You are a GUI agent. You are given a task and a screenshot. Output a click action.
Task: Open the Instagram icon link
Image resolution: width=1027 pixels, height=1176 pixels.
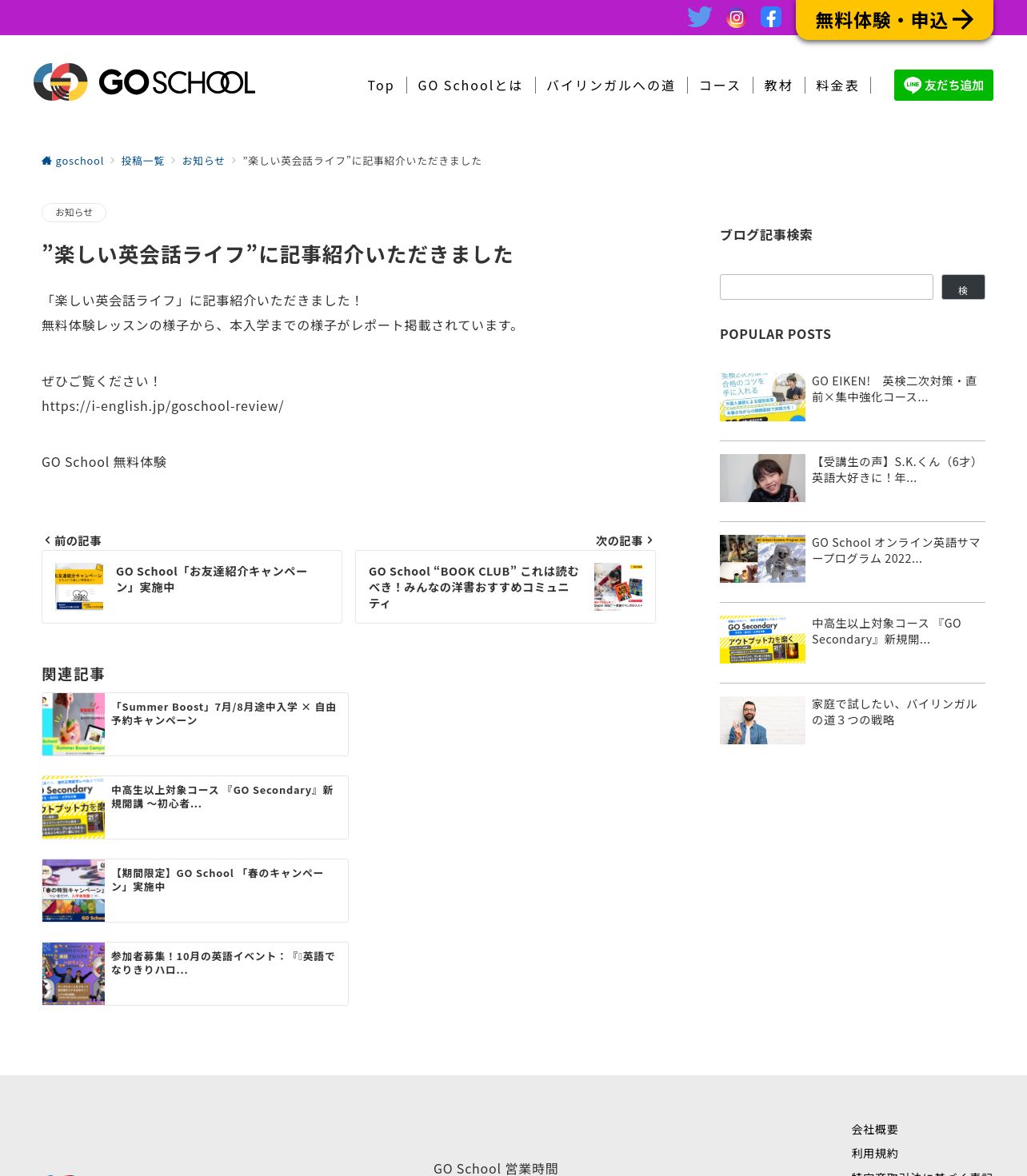(x=736, y=18)
